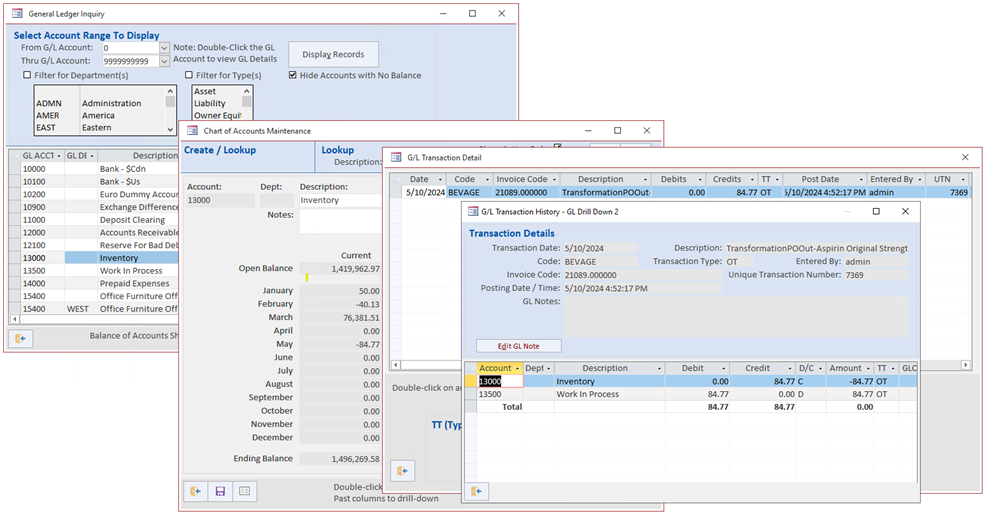Open the From G/L Account dropdown
The height and width of the screenshot is (516, 987).
(164, 48)
